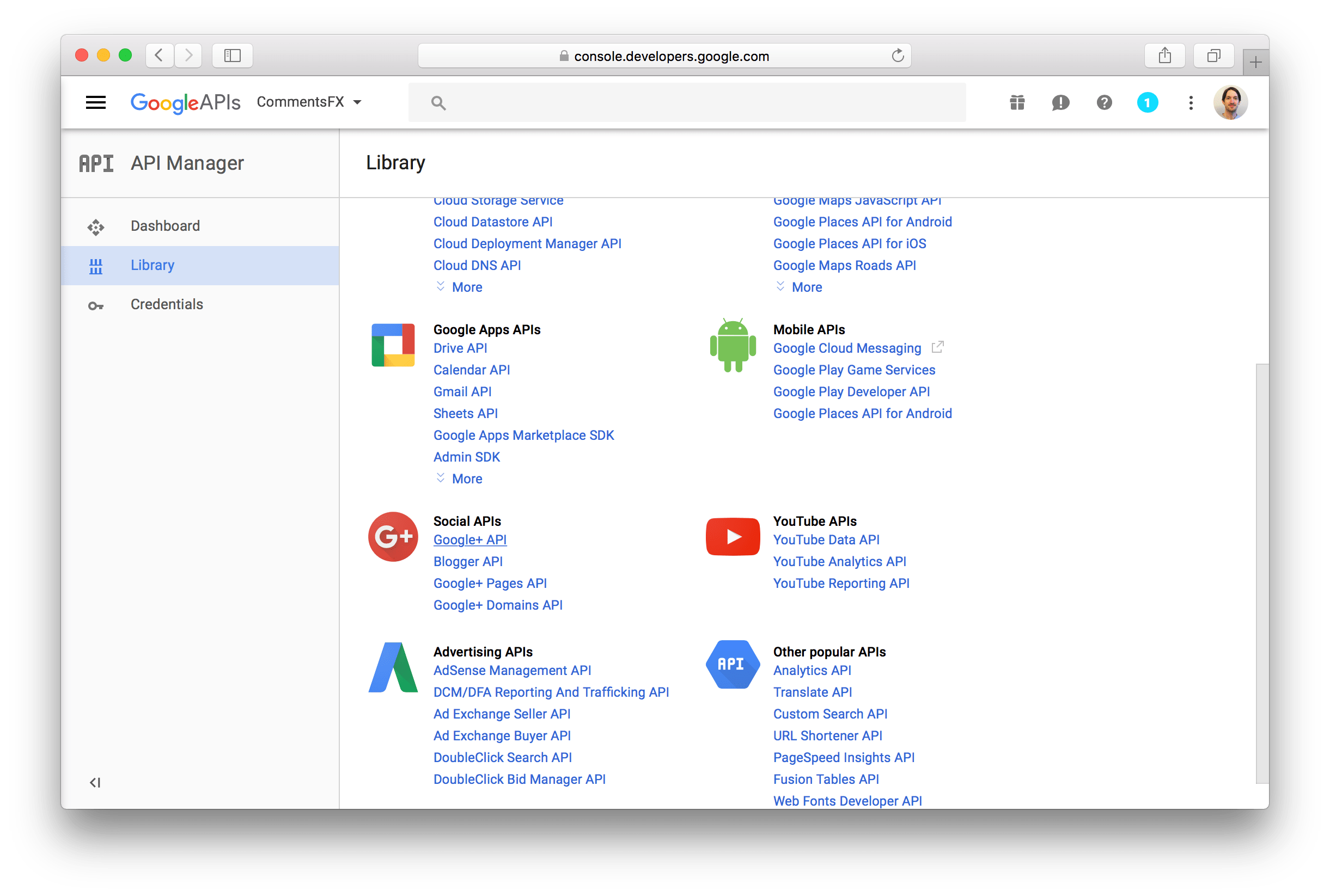The width and height of the screenshot is (1330, 896).
Task: Open the YouTube Data API link
Action: (x=825, y=540)
